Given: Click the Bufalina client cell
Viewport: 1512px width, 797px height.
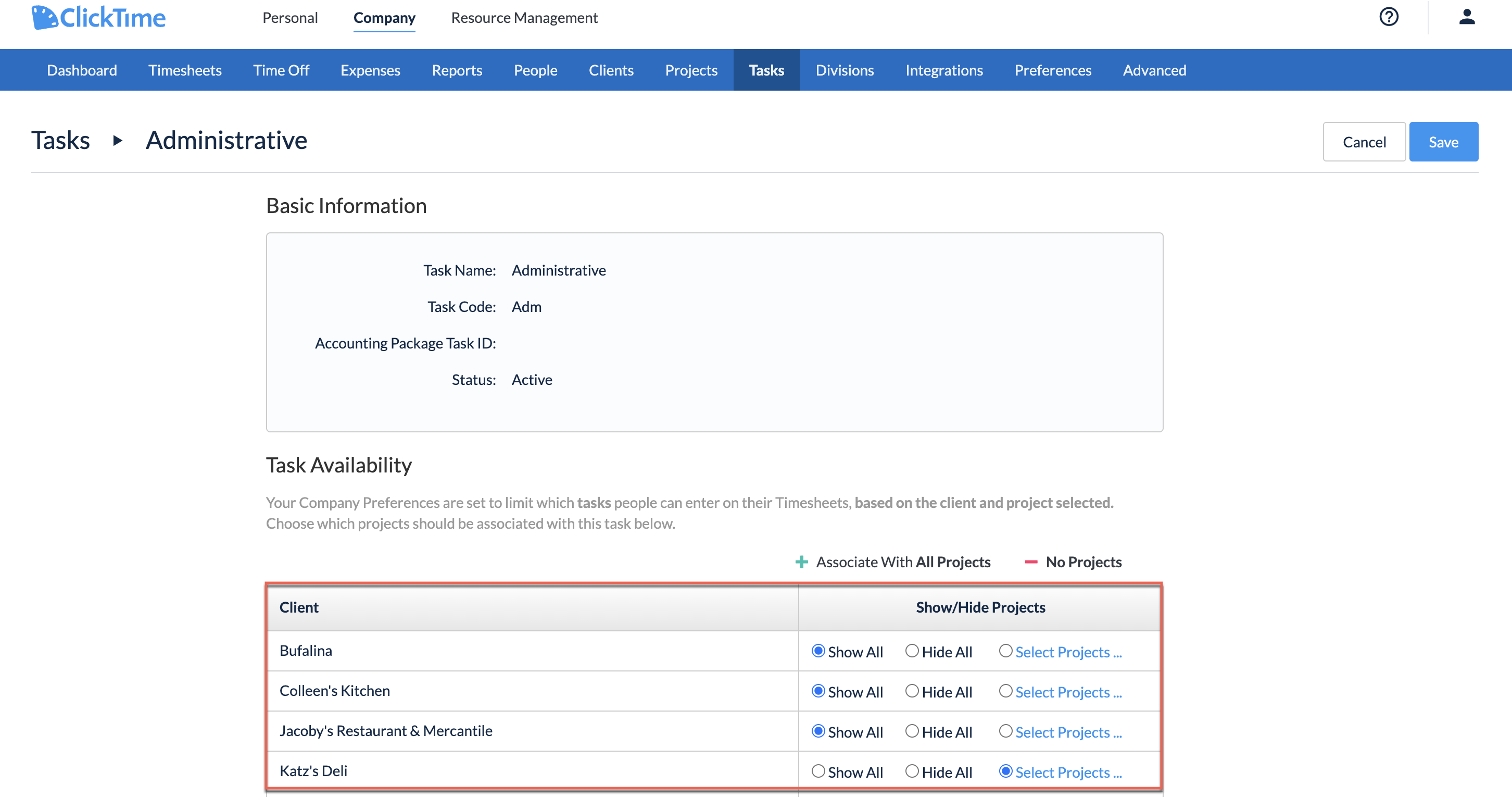Looking at the screenshot, I should point(533,651).
